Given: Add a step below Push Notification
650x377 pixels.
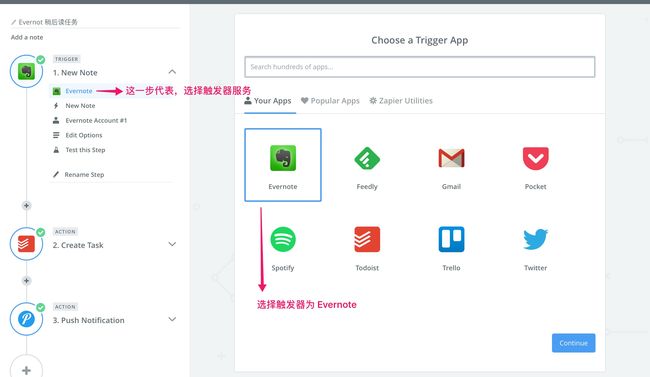Looking at the screenshot, I should 26,370.
